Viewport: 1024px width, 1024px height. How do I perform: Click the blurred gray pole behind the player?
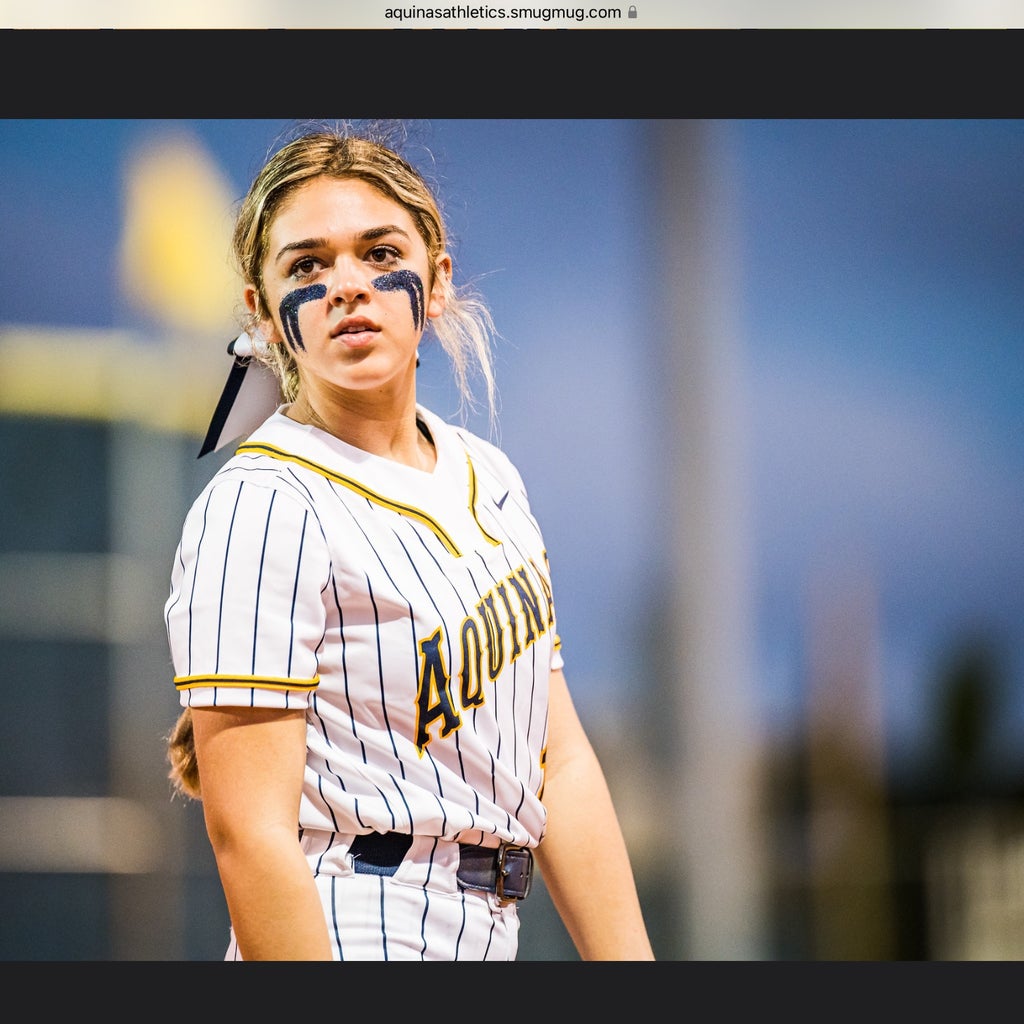pyautogui.click(x=700, y=500)
